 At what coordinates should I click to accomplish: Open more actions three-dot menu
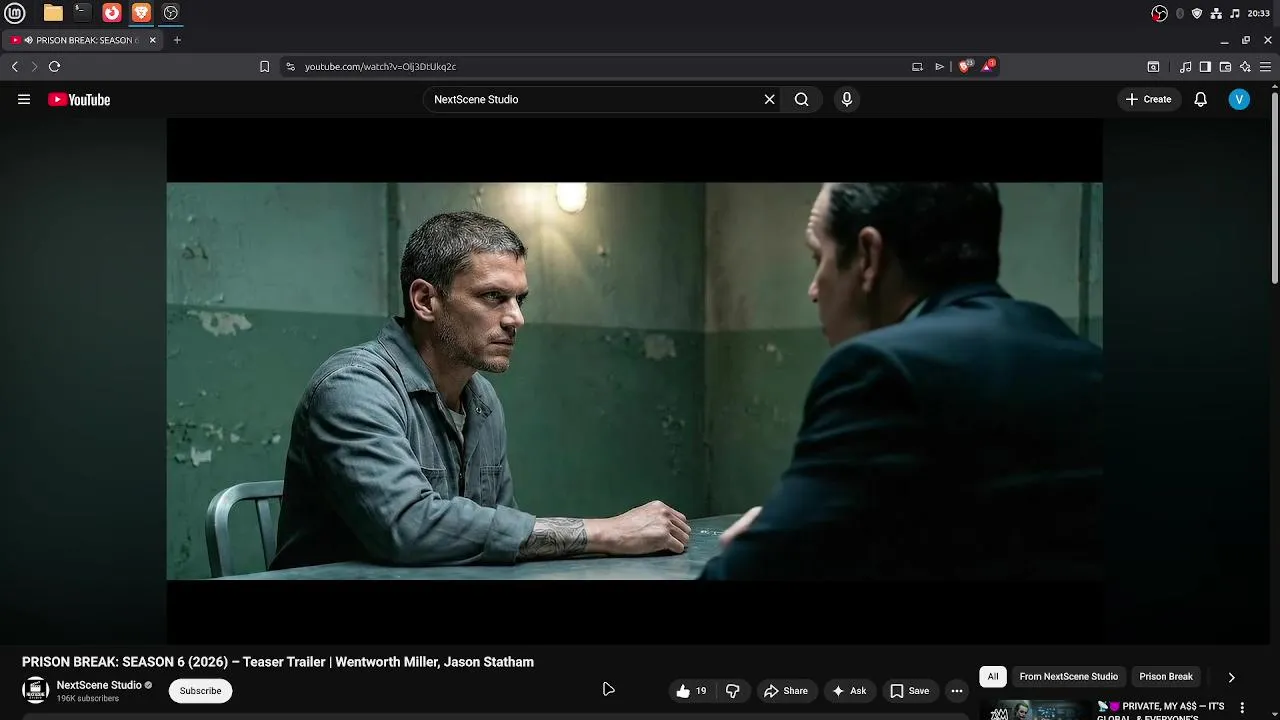coord(957,691)
